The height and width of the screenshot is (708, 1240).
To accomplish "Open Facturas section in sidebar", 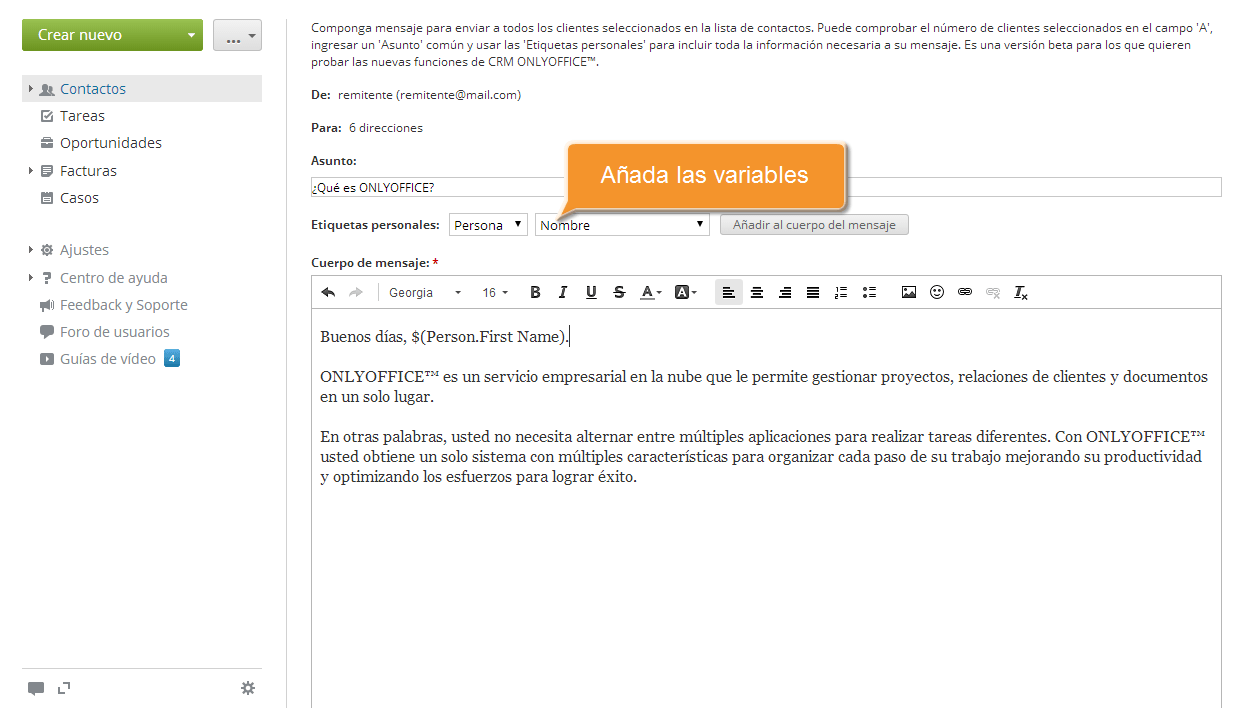I will (88, 171).
